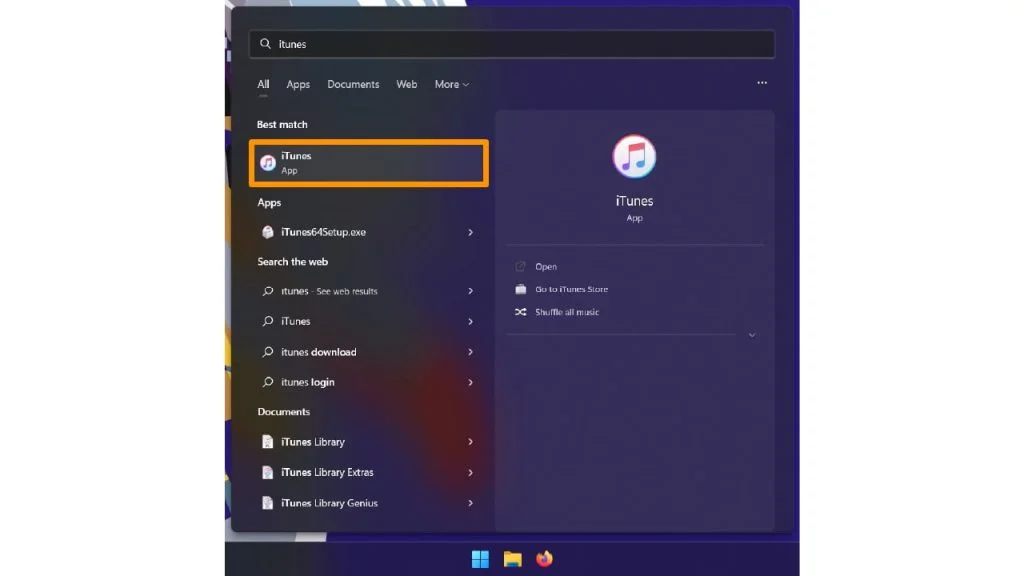Image resolution: width=1024 pixels, height=576 pixels.
Task: Click the iTunes64Setup.exe installer icon
Action: click(268, 232)
